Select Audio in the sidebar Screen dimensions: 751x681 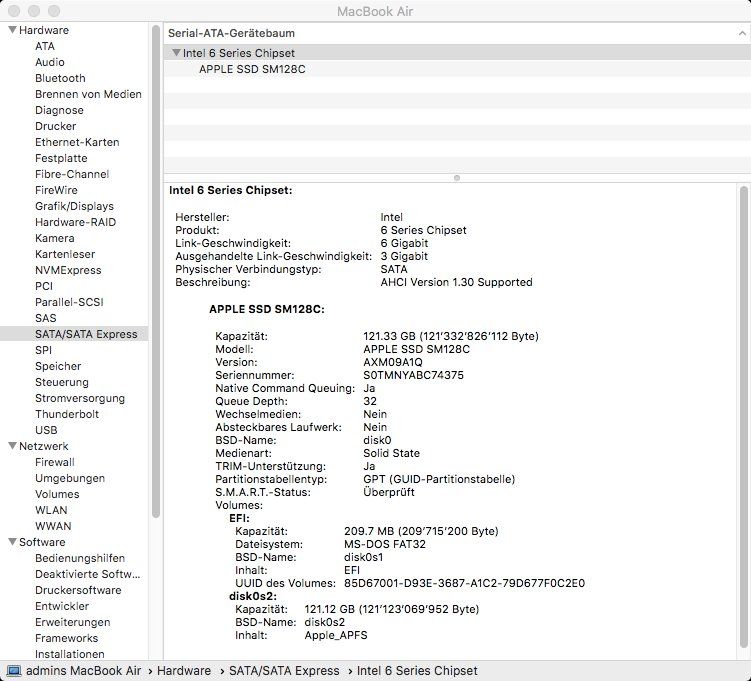(50, 62)
